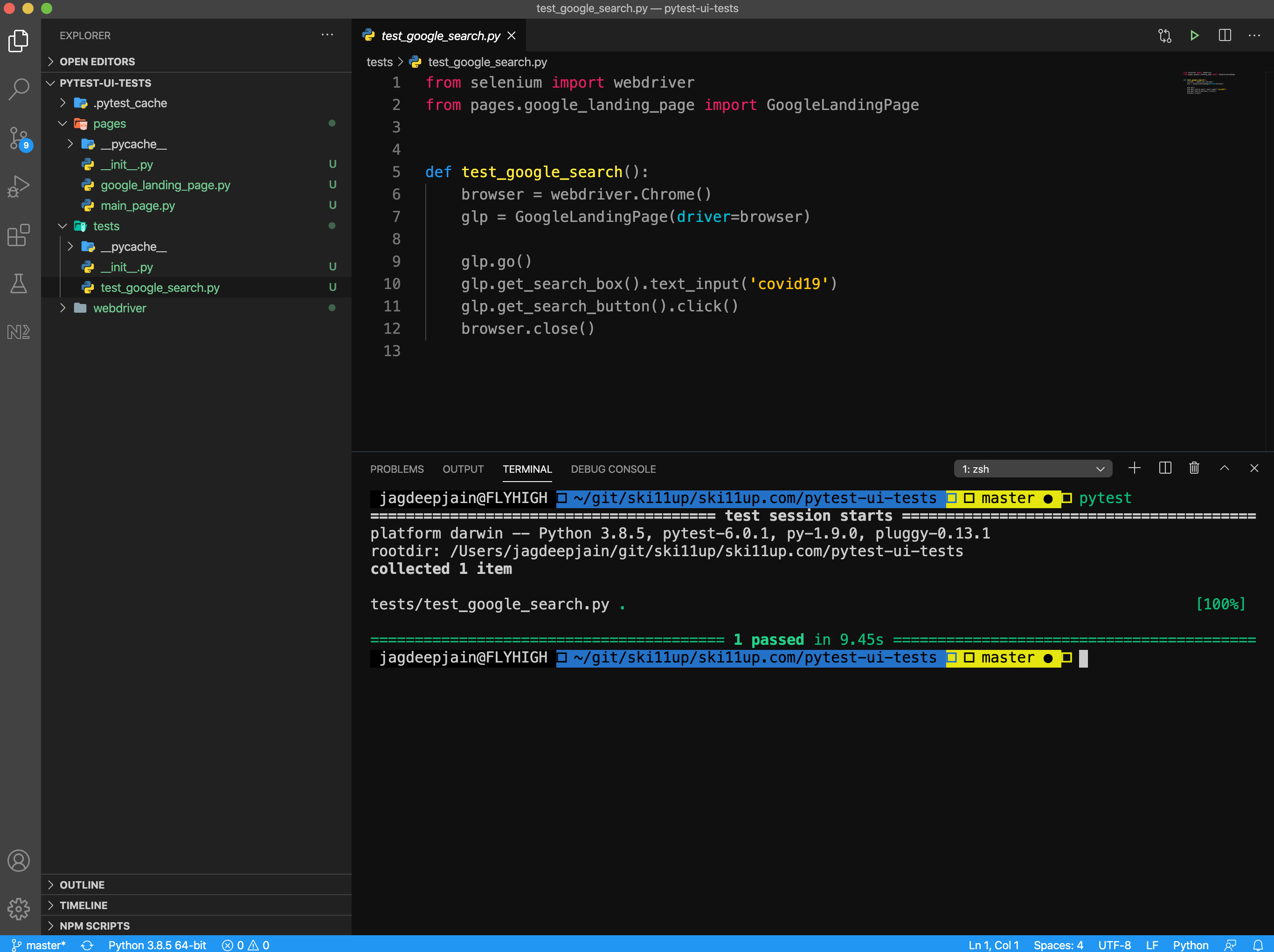Screen dimensions: 1274x952
Task: Open the Testing beaker view
Action: click(x=19, y=283)
